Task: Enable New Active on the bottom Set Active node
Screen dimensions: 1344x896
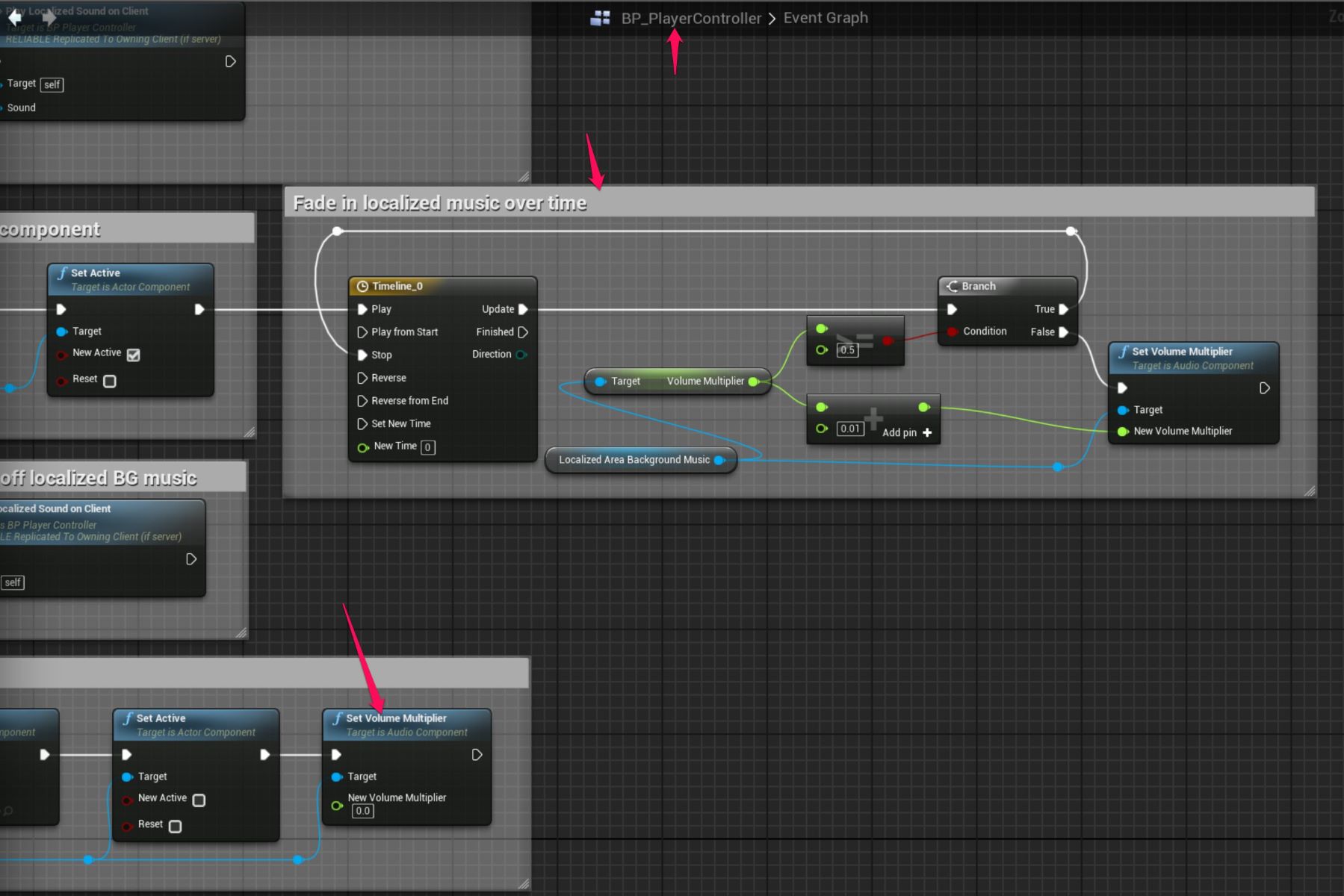Action: point(198,800)
